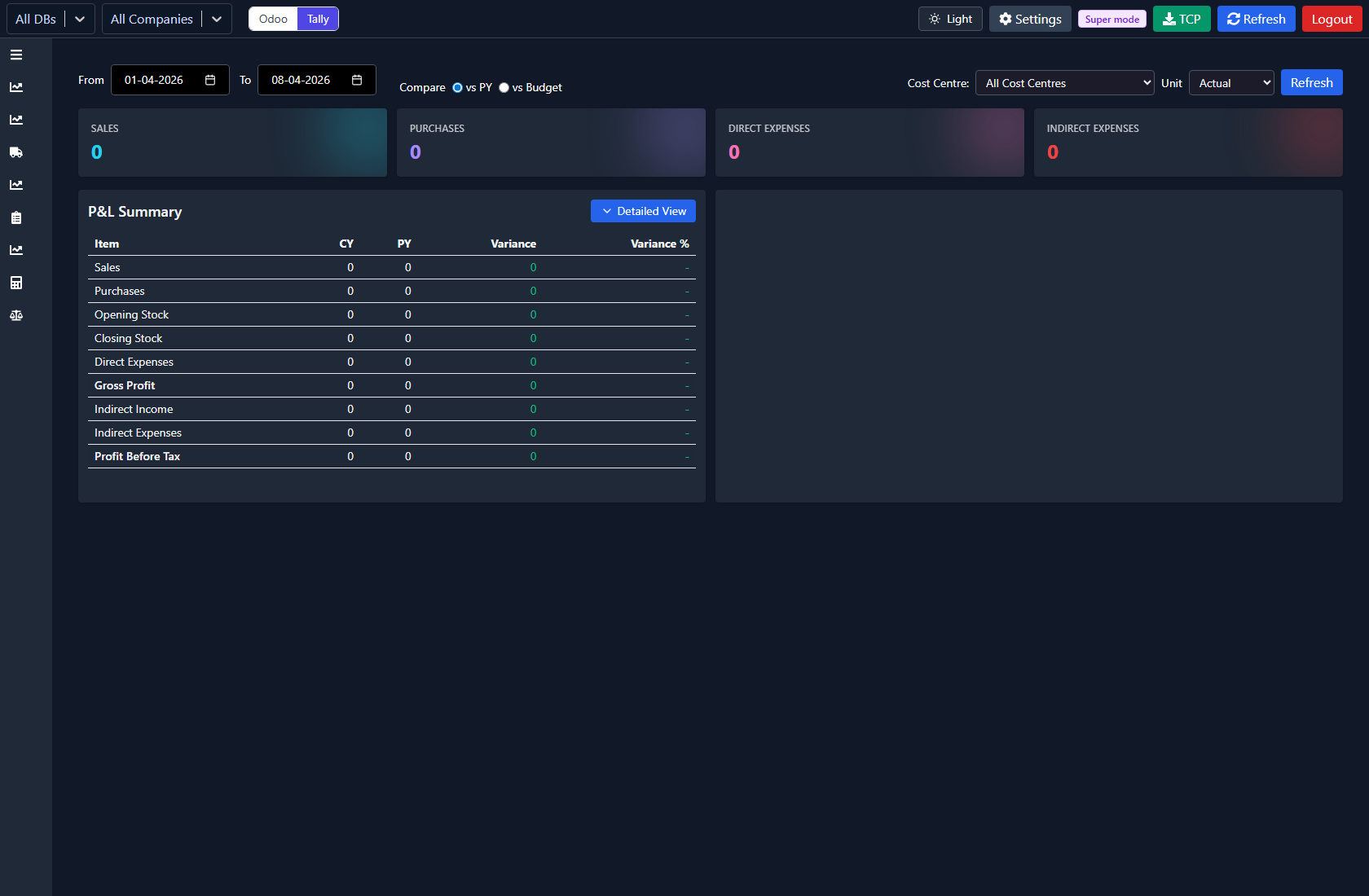Expand the All DBs dropdown arrow
This screenshot has height=896, width=1369.
click(x=80, y=19)
